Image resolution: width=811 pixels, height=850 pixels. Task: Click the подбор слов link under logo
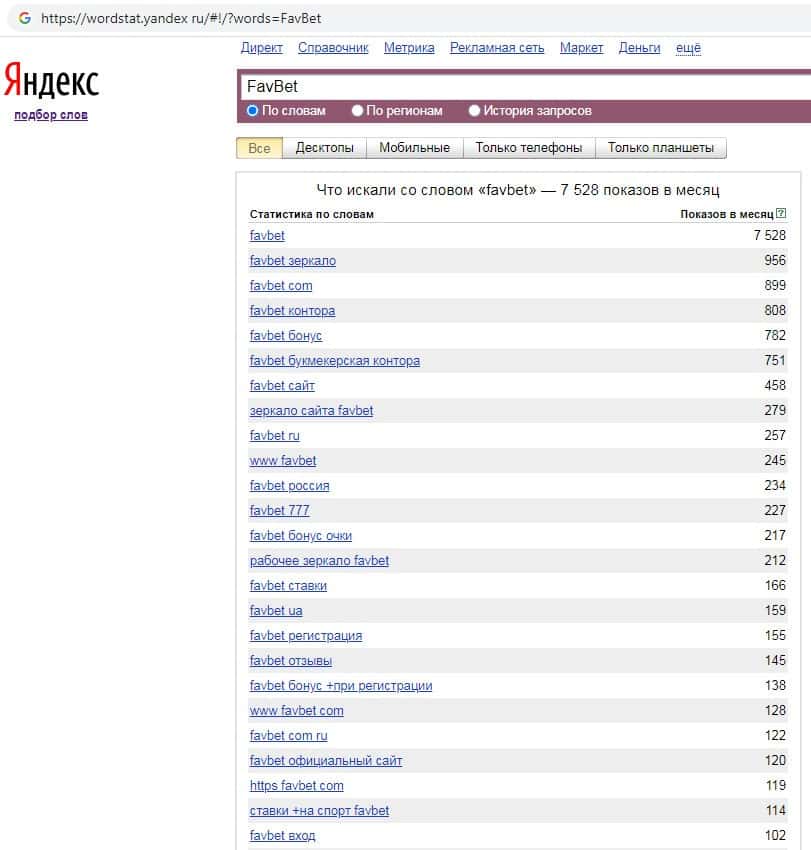(x=51, y=115)
